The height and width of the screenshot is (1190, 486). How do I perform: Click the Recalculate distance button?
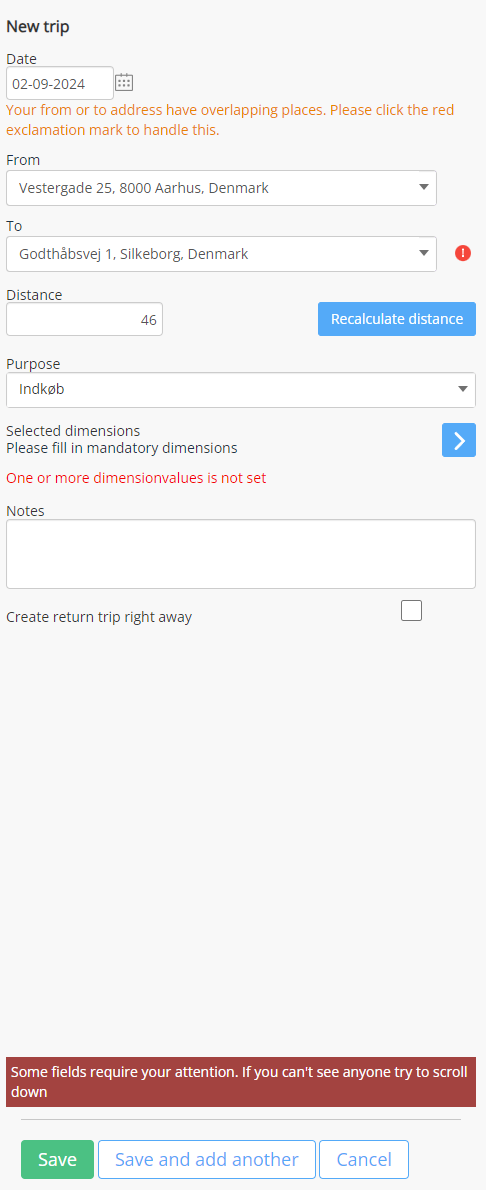coord(396,319)
